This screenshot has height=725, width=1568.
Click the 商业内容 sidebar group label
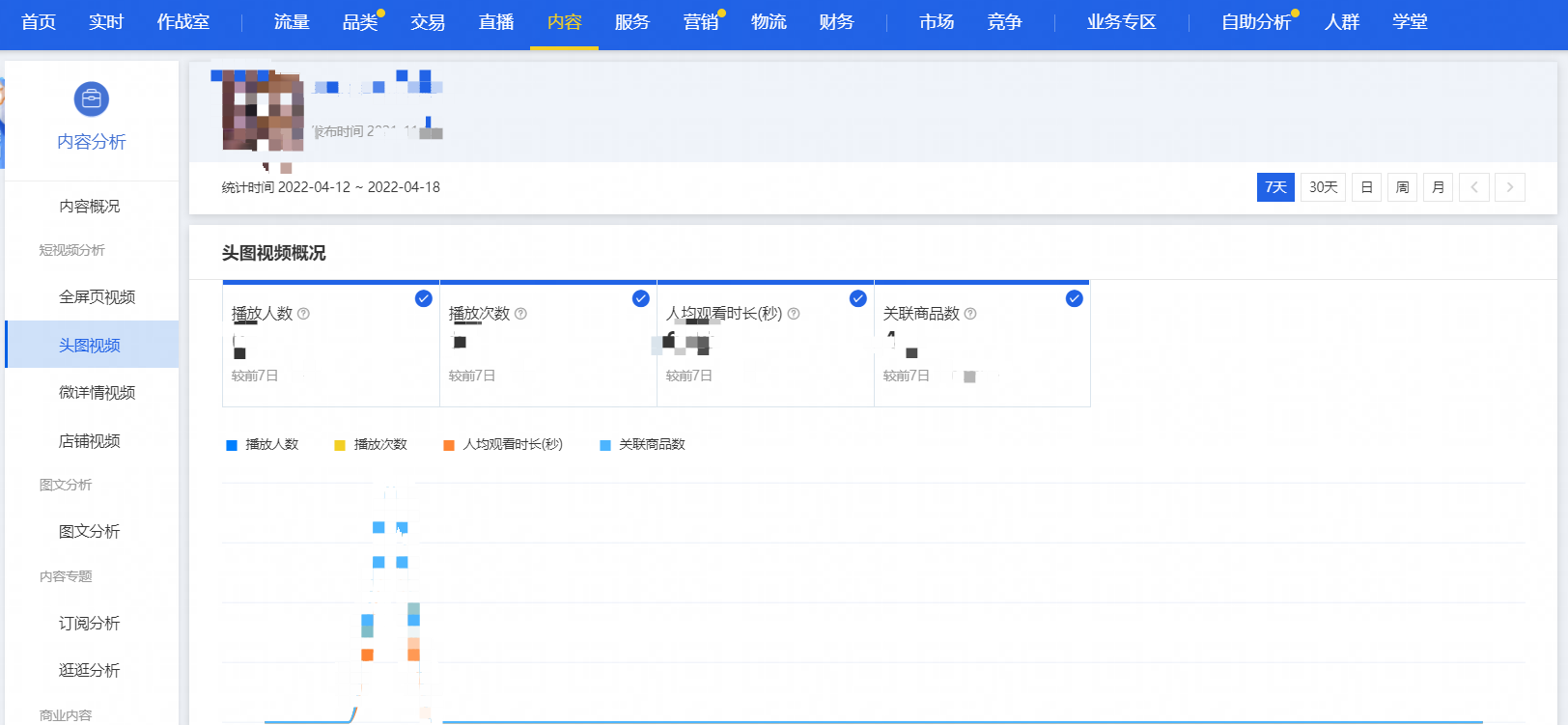66,715
